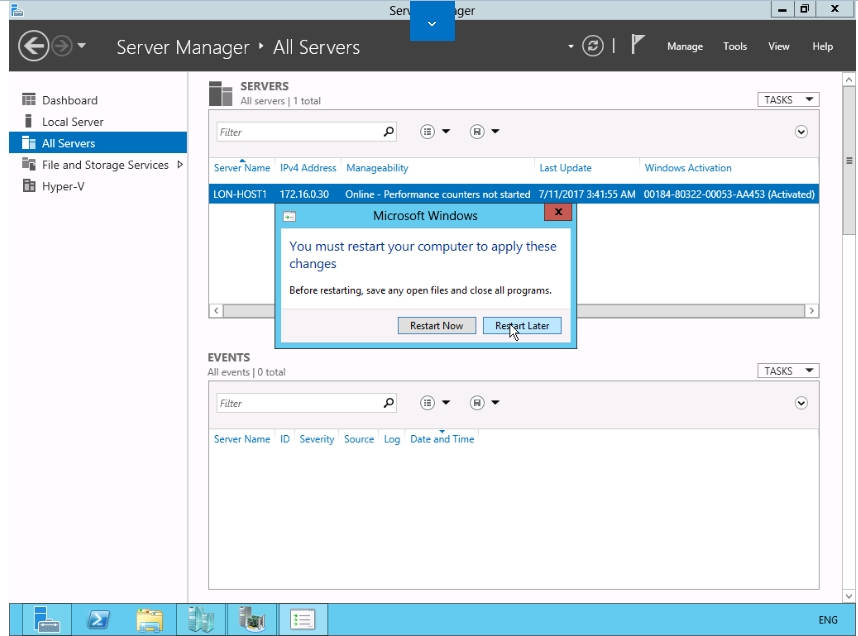Sort events by ID column
The width and height of the screenshot is (858, 636).
[285, 439]
